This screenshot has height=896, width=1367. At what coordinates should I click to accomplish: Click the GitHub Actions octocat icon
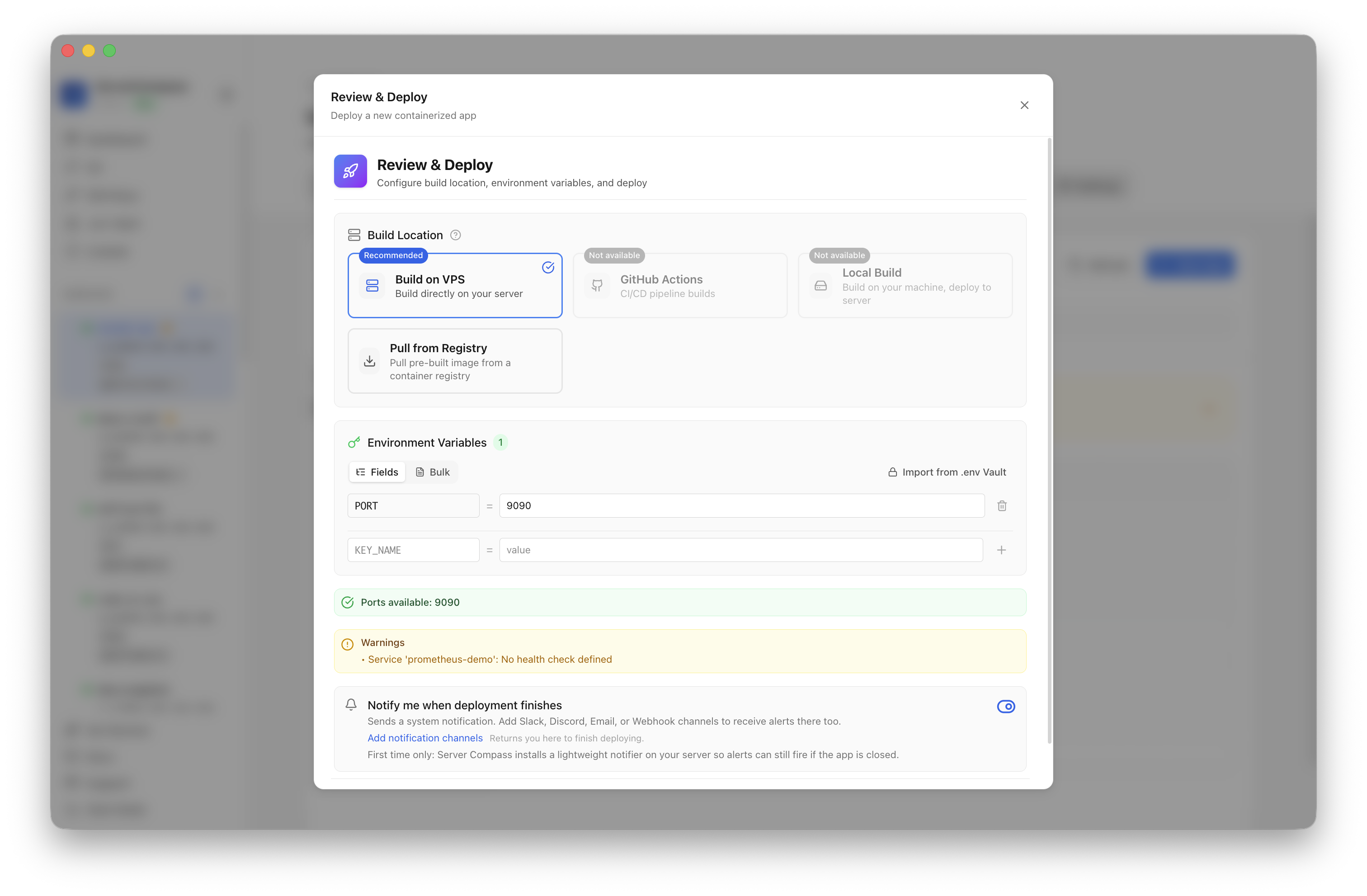pos(597,285)
